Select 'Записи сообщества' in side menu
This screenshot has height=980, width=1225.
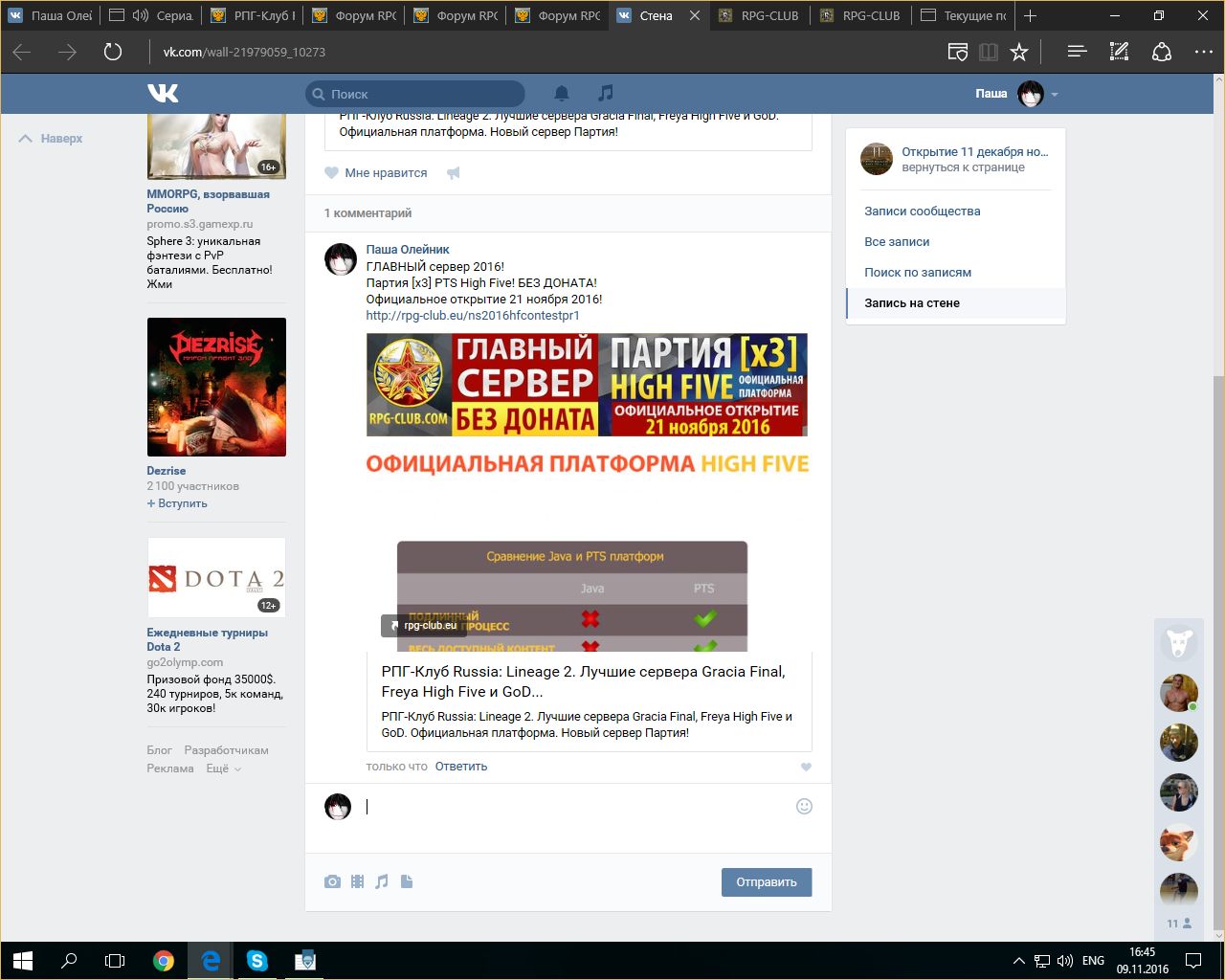(x=922, y=211)
